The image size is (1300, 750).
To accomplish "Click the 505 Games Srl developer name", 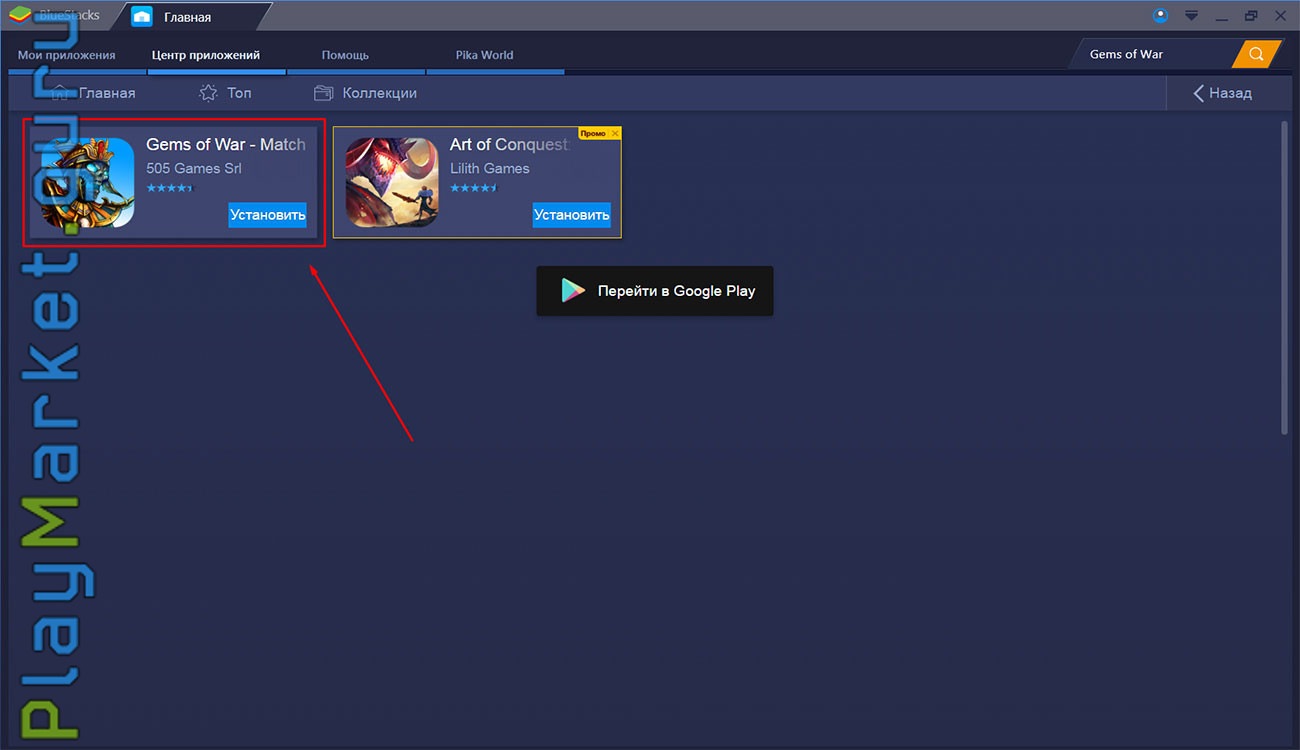I will (x=194, y=168).
